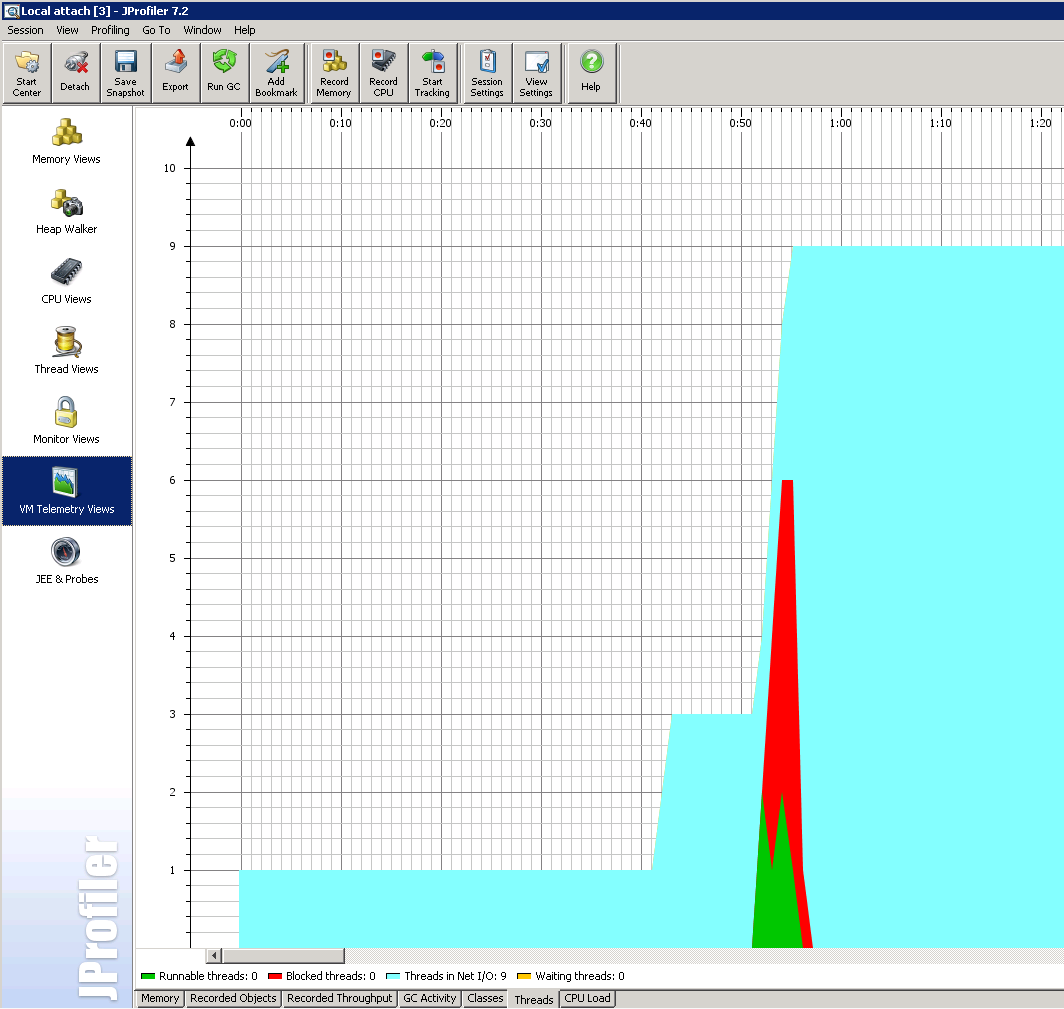Screen dimensions: 1064x1009
Task: Switch to Recorded Objects tab
Action: [233, 998]
